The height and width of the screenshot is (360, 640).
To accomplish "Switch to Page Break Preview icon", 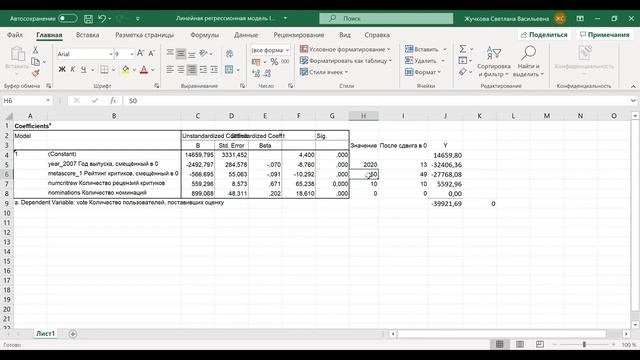I will coord(540,344).
